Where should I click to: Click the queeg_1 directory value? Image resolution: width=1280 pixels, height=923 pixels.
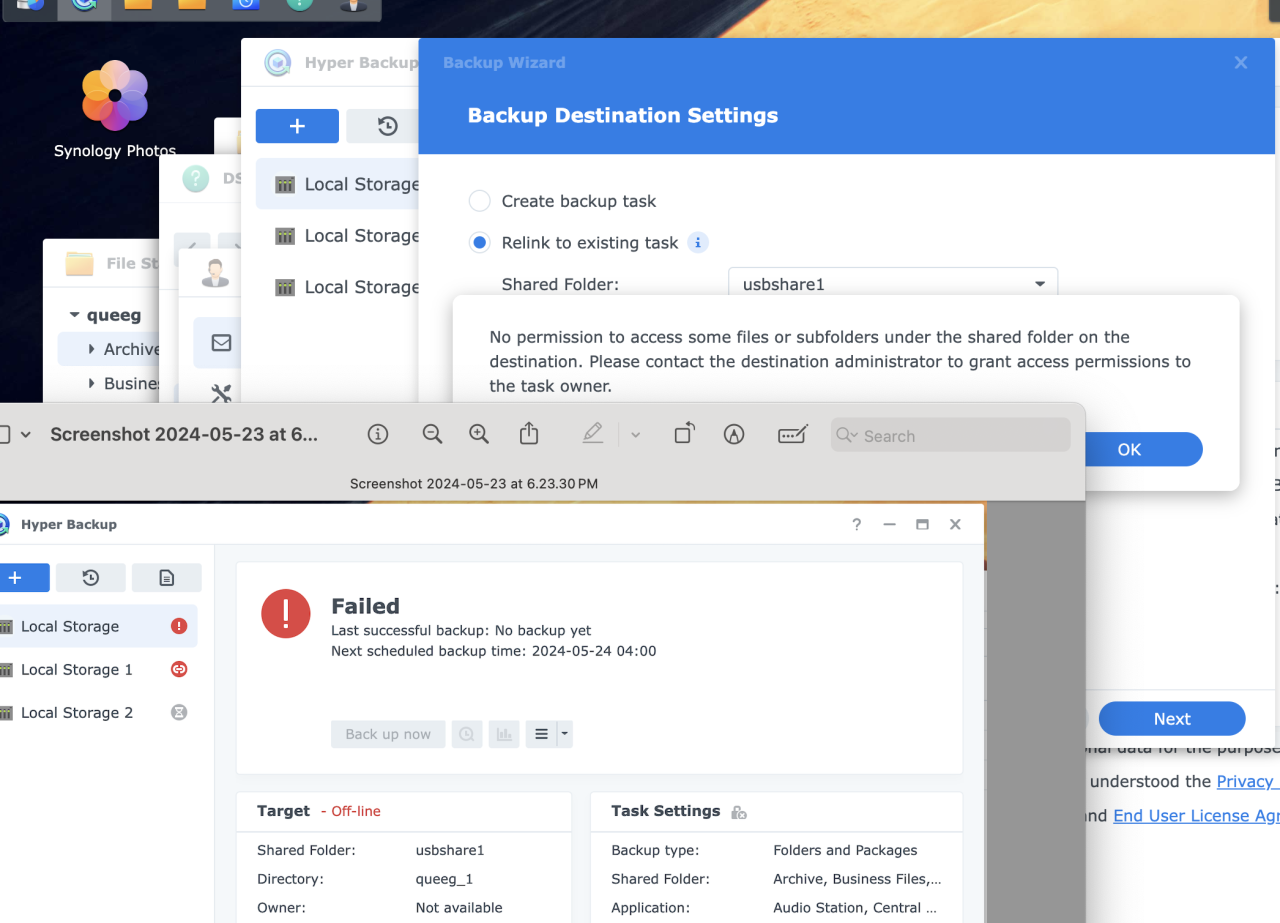(444, 879)
